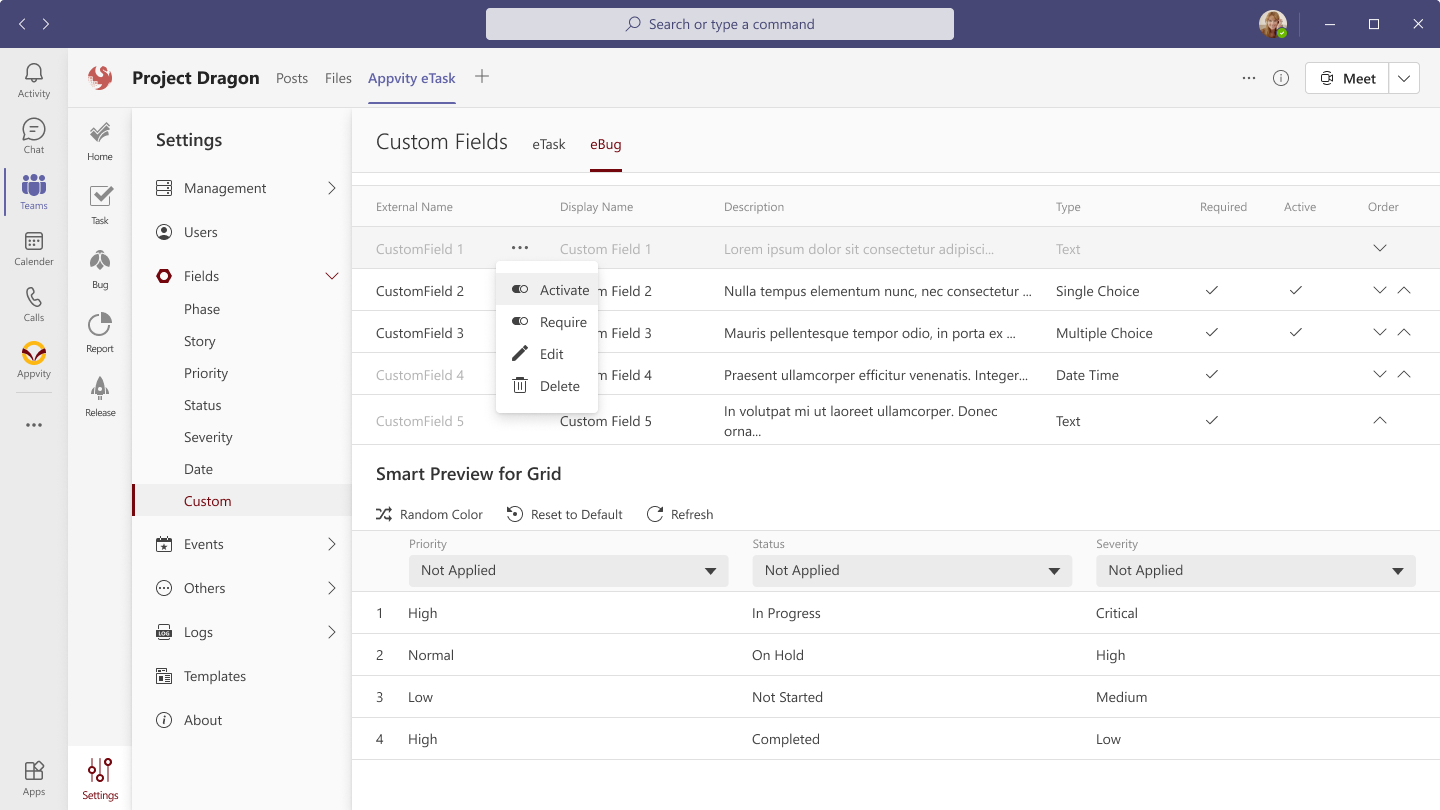Toggle the Active checkmark for CustomField 2
1440x810 pixels.
coord(1295,290)
